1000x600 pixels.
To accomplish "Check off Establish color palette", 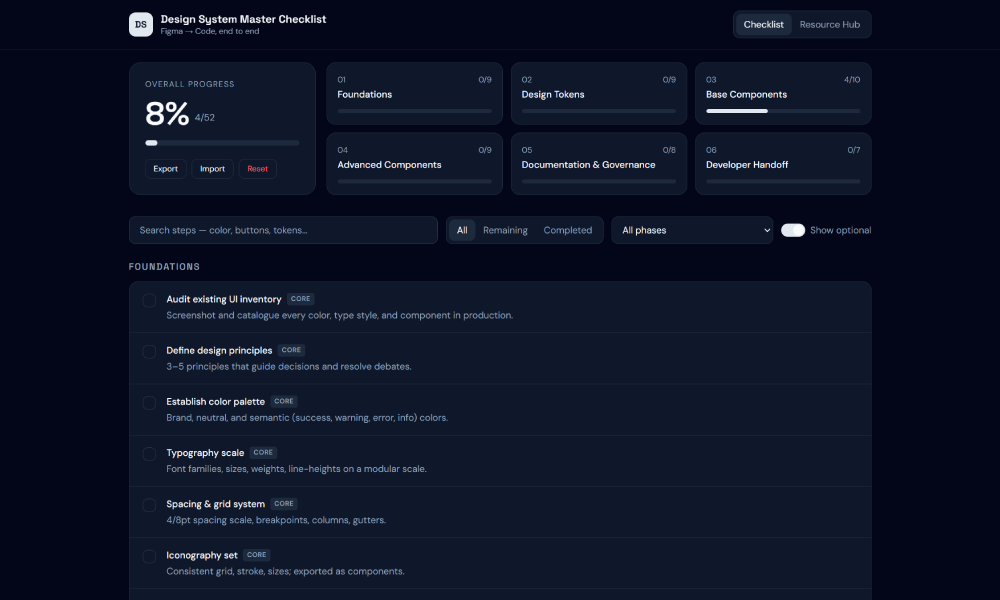I will [x=149, y=402].
